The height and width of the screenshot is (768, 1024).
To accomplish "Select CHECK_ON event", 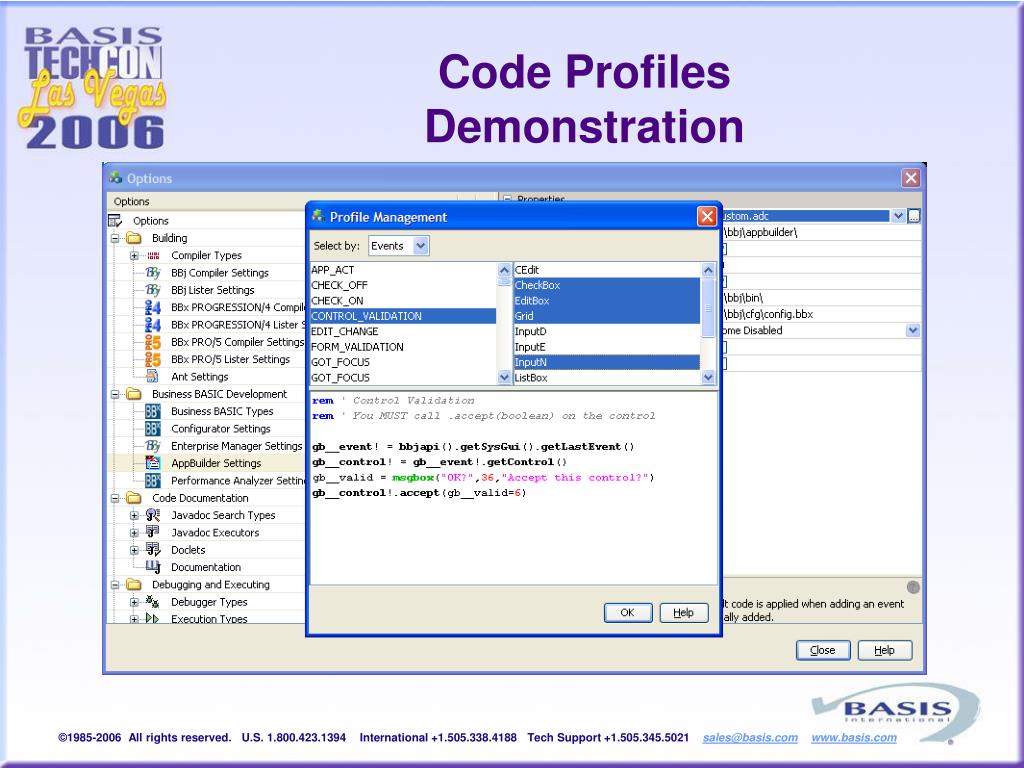I will tap(403, 300).
